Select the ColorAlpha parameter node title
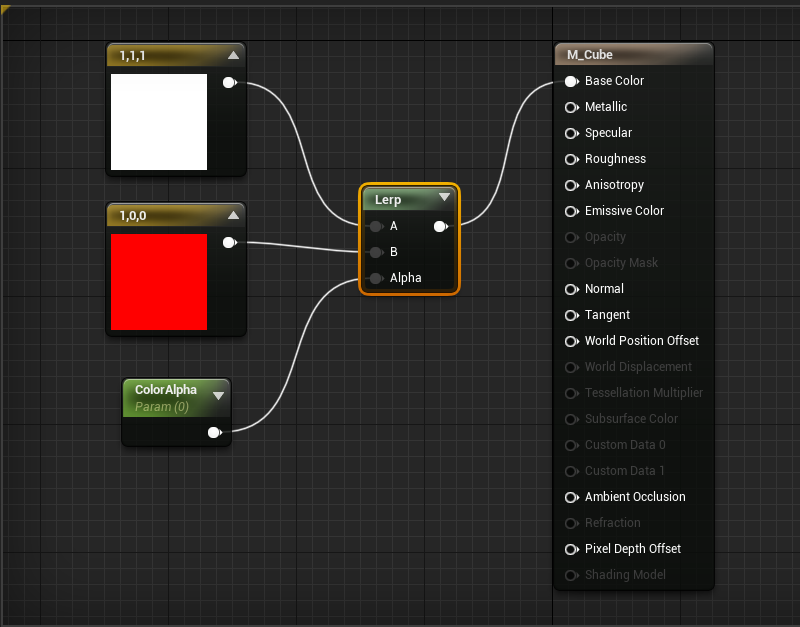The width and height of the screenshot is (800, 627). click(166, 390)
